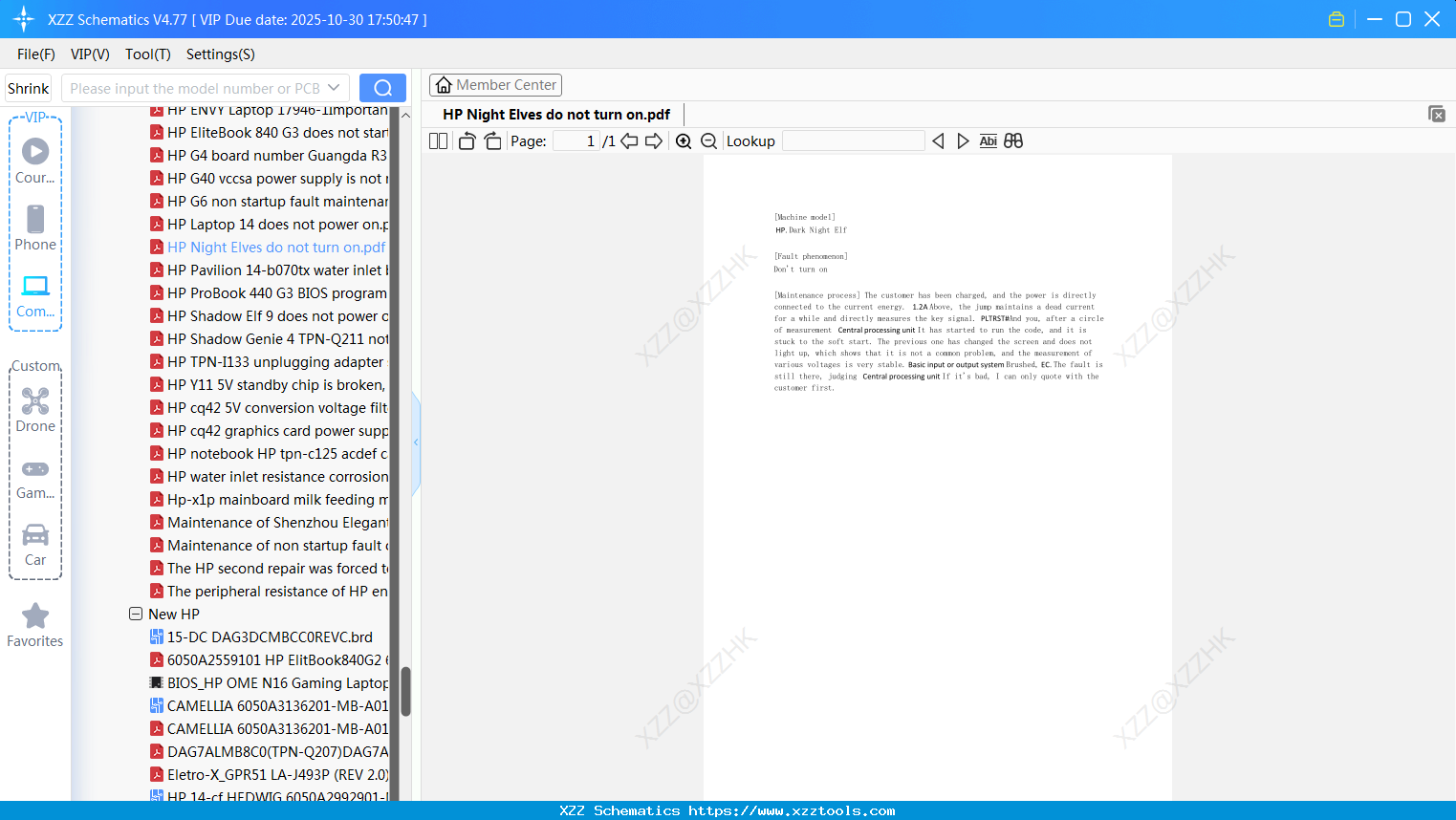Open HP G4 board number Guangda R3 file
1456x820 pixels.
pos(270,156)
